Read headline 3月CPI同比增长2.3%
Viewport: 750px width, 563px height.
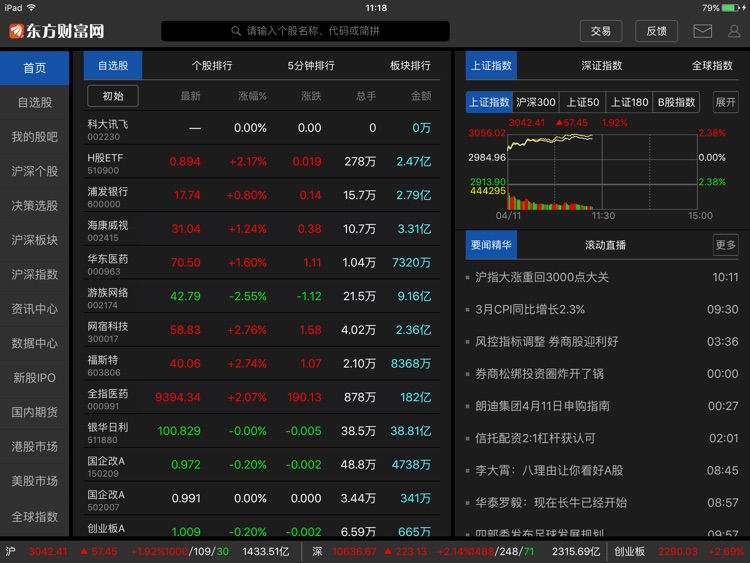529,309
